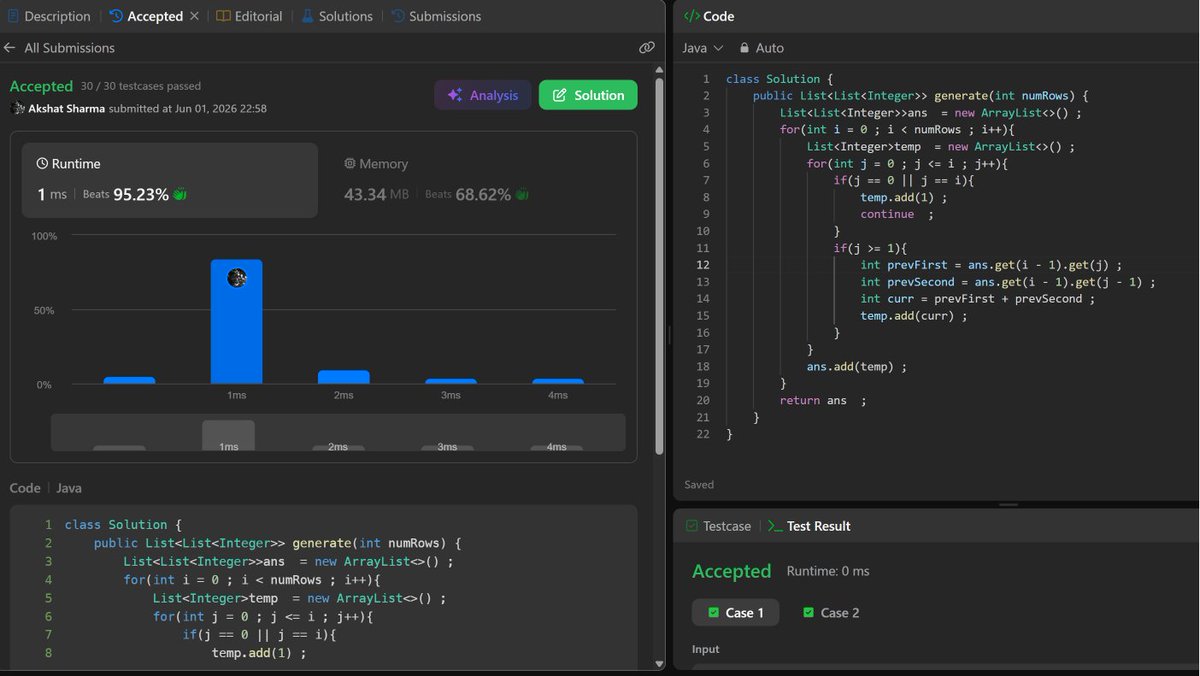Screen dimensions: 1200x676
Task: Copy submission link icon
Action: point(647,48)
